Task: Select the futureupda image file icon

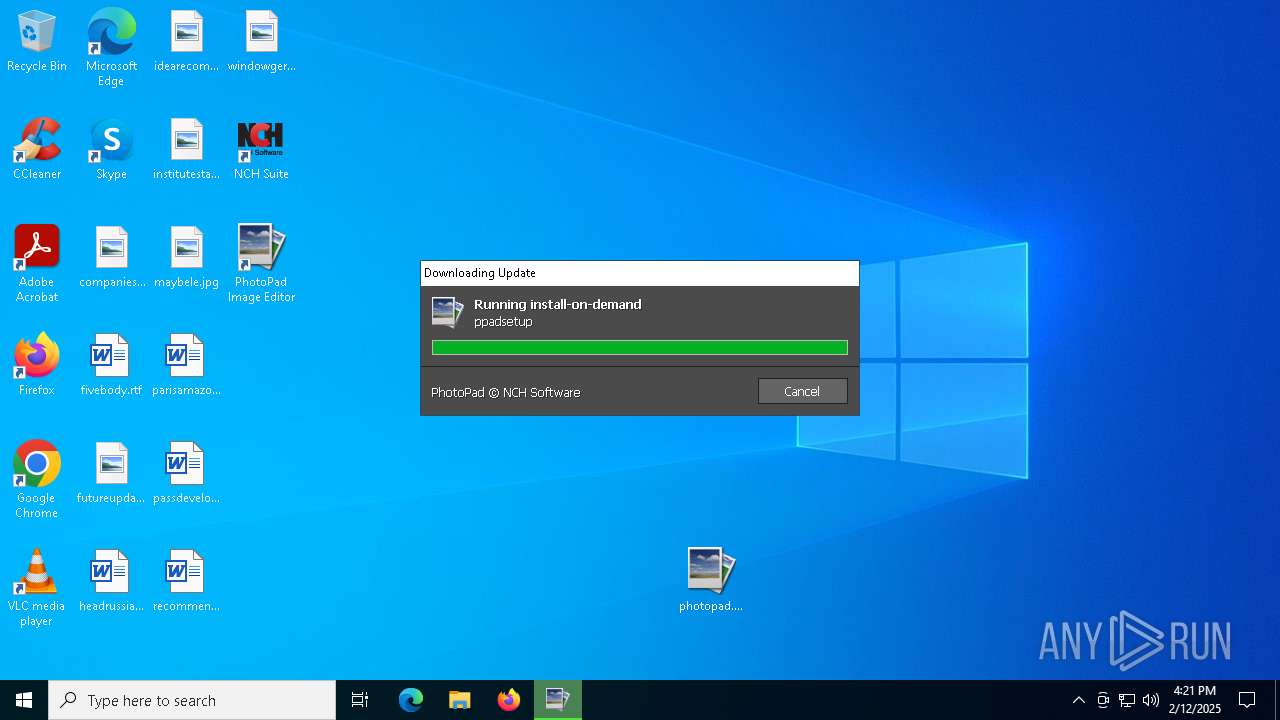Action: 111,474
